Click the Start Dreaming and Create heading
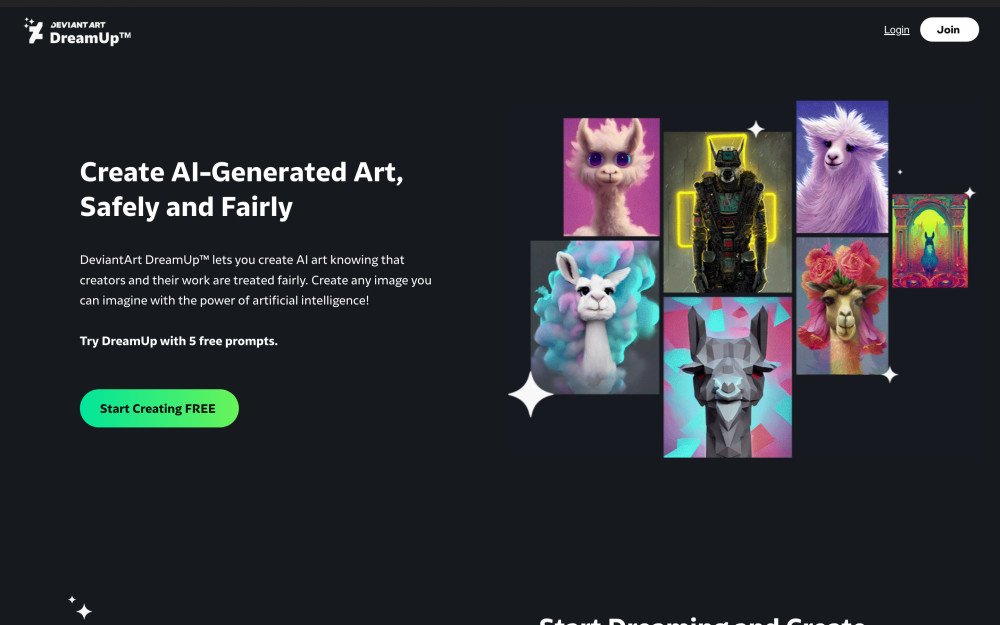The height and width of the screenshot is (625, 1000). [702, 620]
